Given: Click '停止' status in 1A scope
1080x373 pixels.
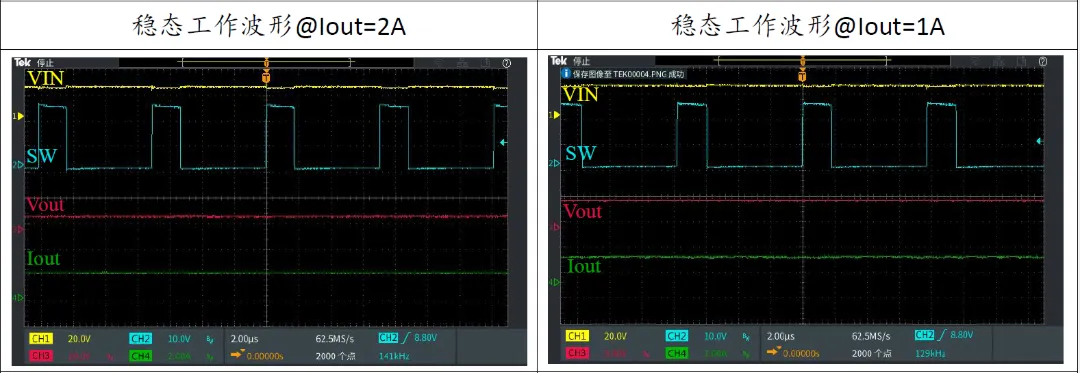Looking at the screenshot, I should (582, 61).
